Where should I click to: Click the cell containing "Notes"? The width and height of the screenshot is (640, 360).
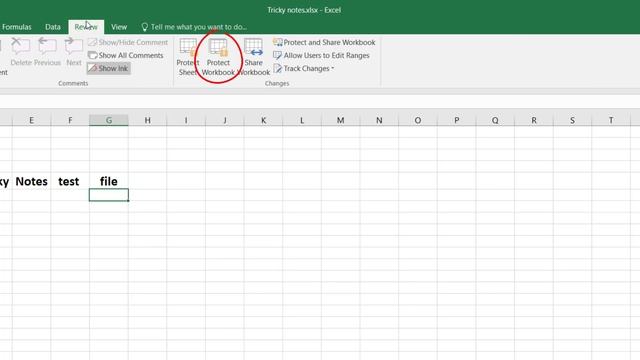pyautogui.click(x=31, y=181)
